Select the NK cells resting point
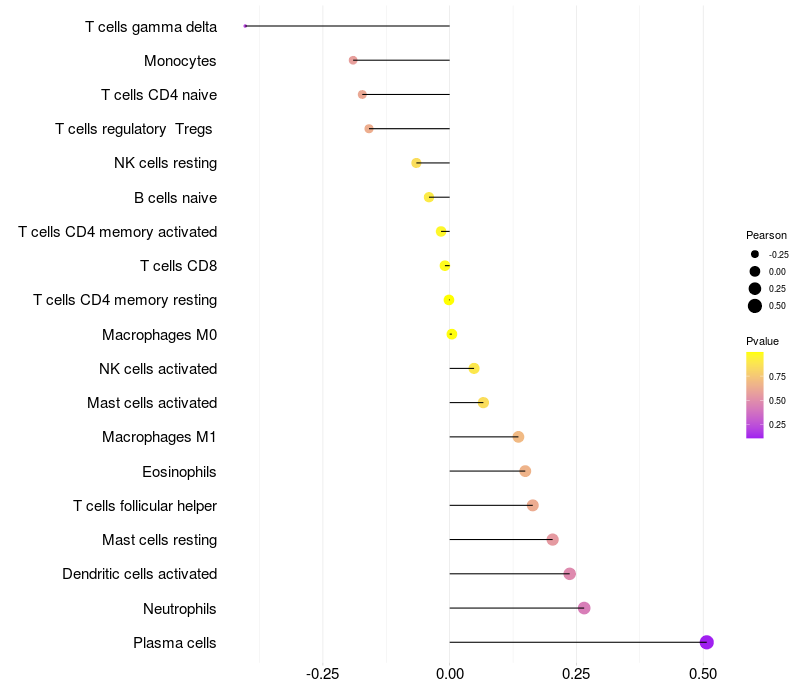Screen dimensions: 800x700 [x=416, y=163]
